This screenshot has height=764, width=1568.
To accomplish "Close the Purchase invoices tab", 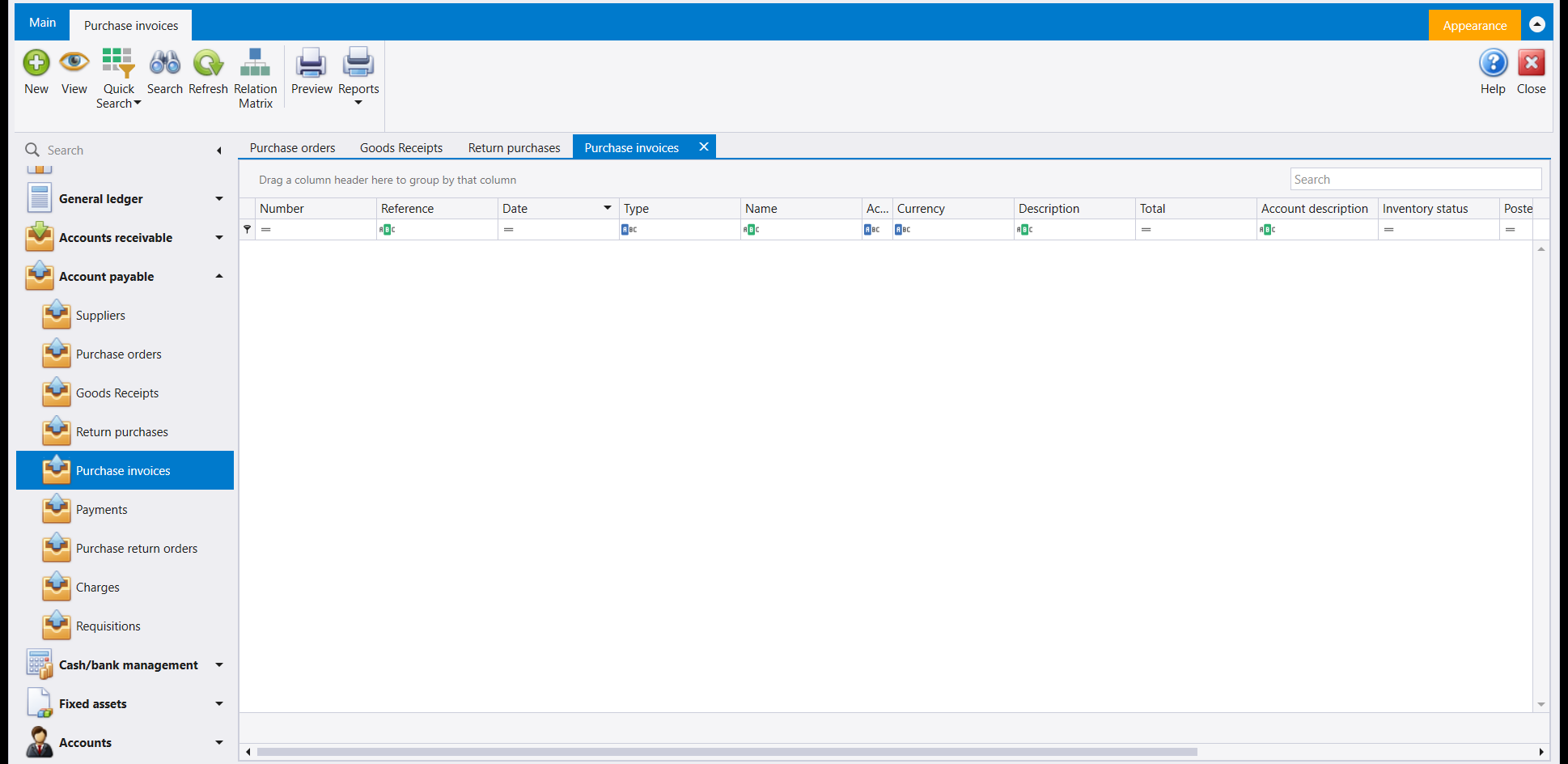I will [704, 146].
